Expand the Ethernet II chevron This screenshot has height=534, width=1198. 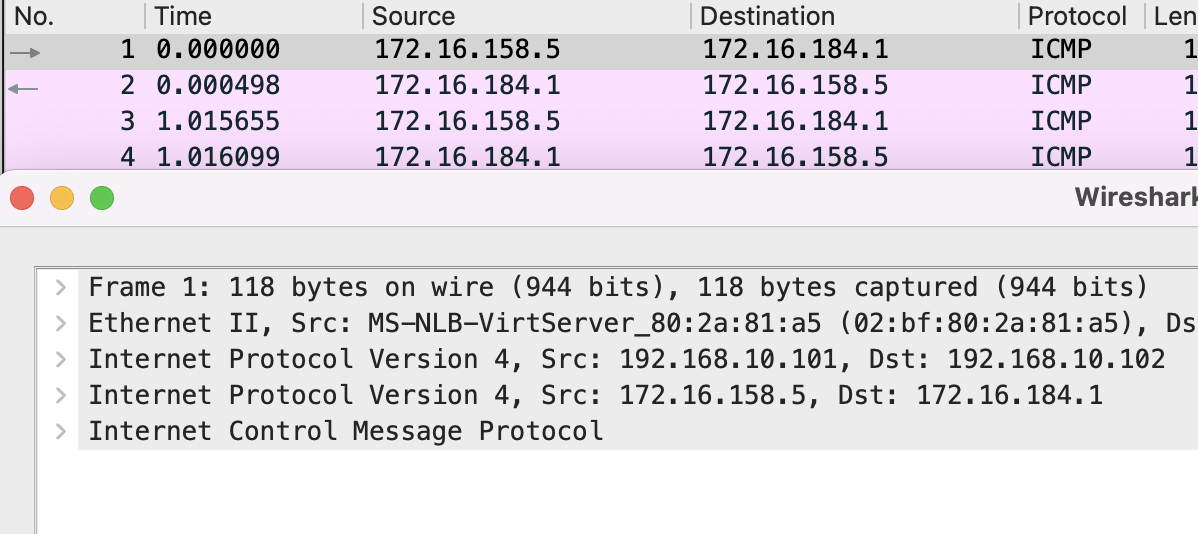point(61,324)
